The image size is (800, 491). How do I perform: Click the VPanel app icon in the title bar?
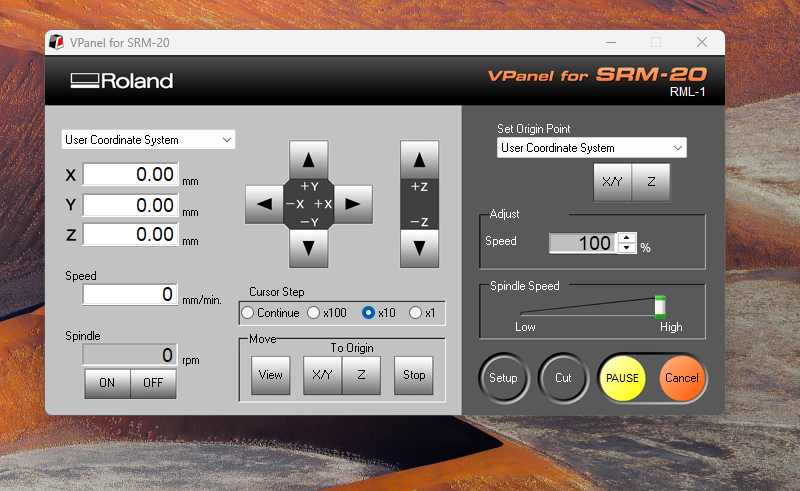tap(57, 42)
